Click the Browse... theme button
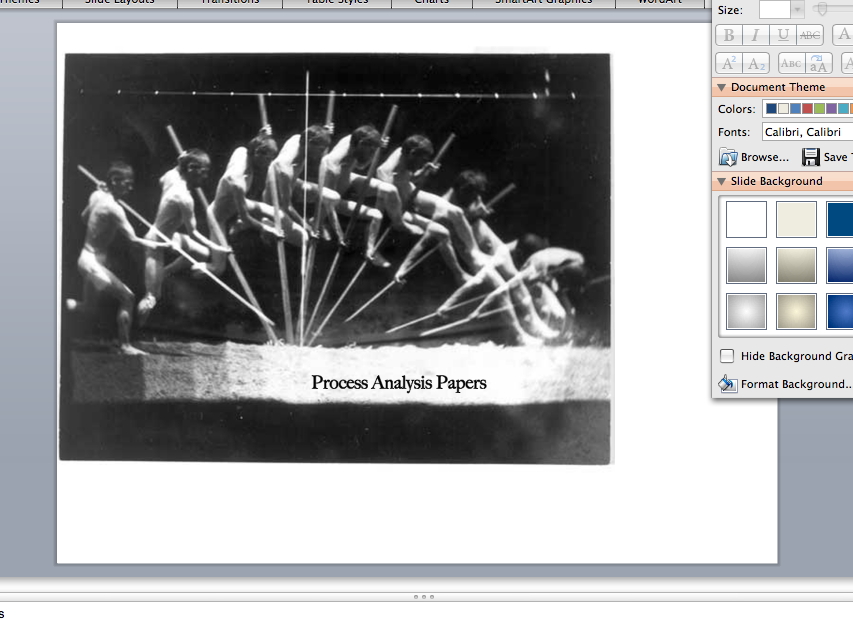 [x=754, y=157]
